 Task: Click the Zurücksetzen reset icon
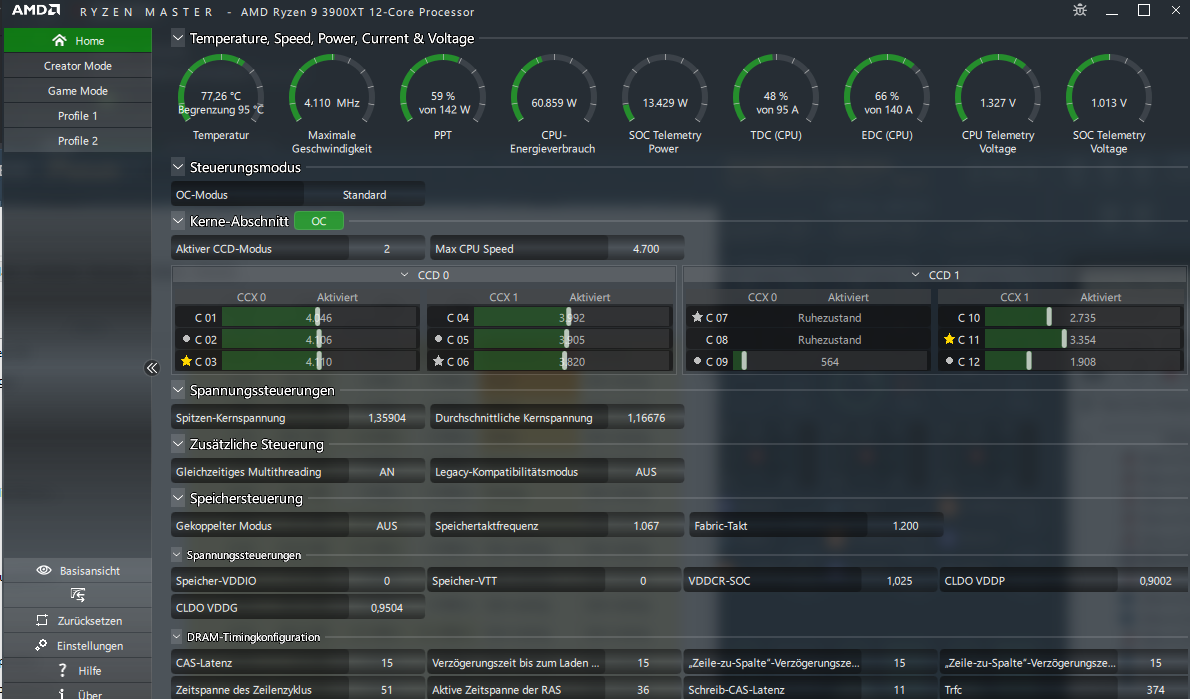point(42,620)
